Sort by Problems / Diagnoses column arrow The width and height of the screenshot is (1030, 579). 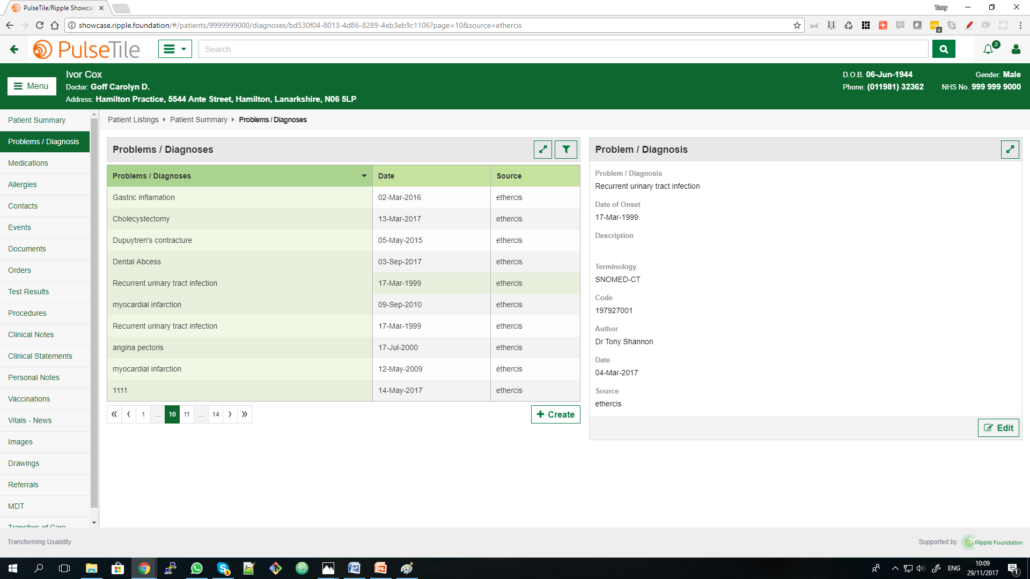[364, 176]
